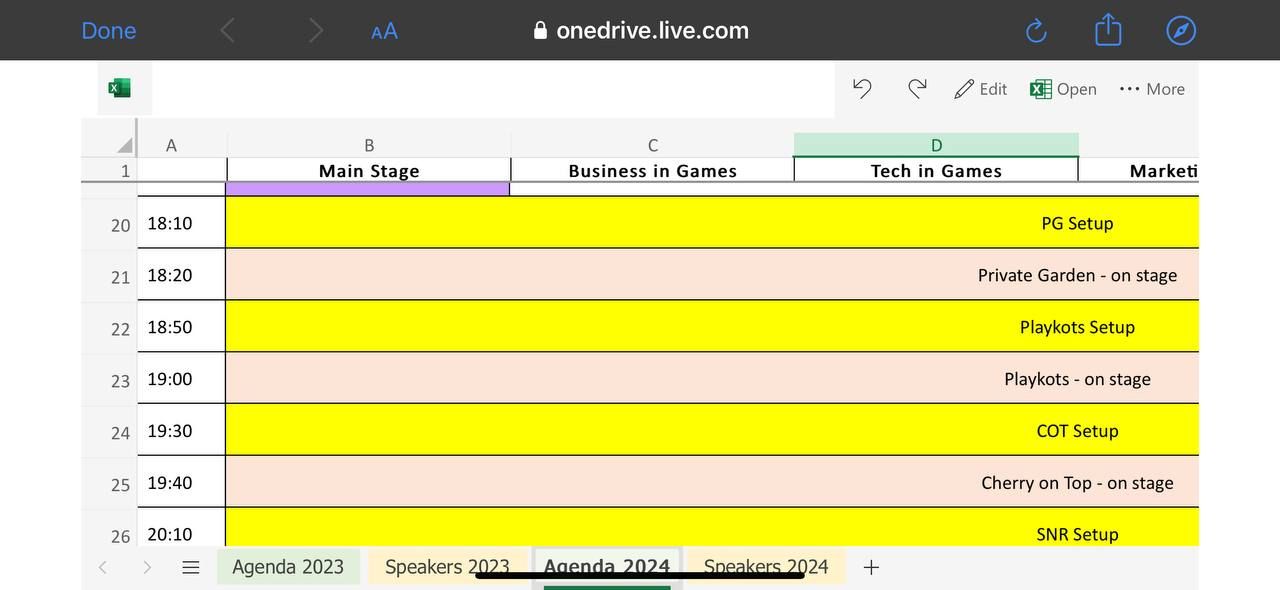Select row 23 header
This screenshot has height=590, width=1280.
[120, 380]
